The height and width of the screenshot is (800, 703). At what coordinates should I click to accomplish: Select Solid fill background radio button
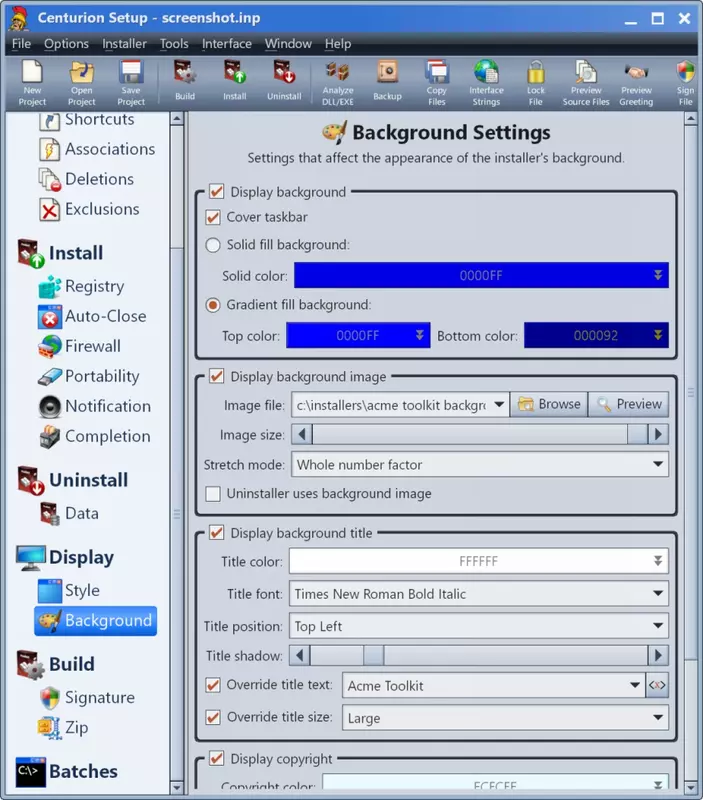tap(213, 245)
